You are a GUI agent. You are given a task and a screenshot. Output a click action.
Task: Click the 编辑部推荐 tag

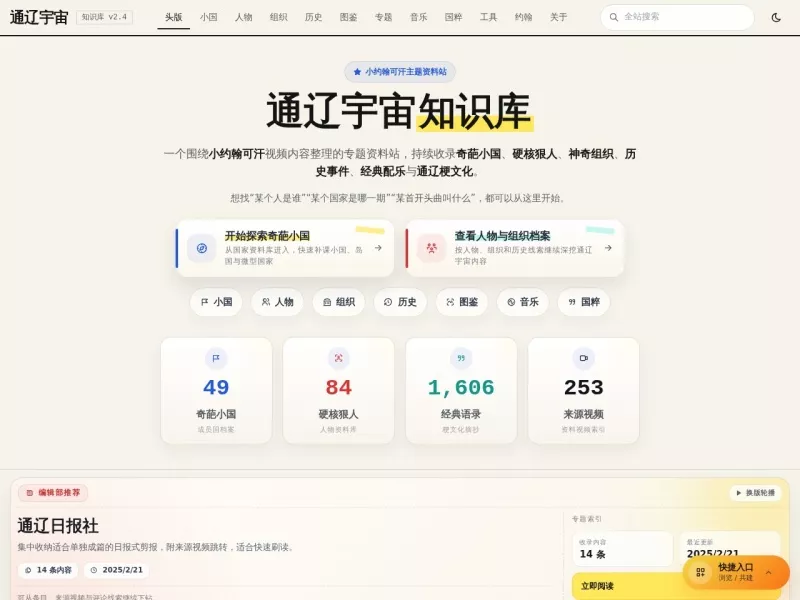click(x=53, y=493)
